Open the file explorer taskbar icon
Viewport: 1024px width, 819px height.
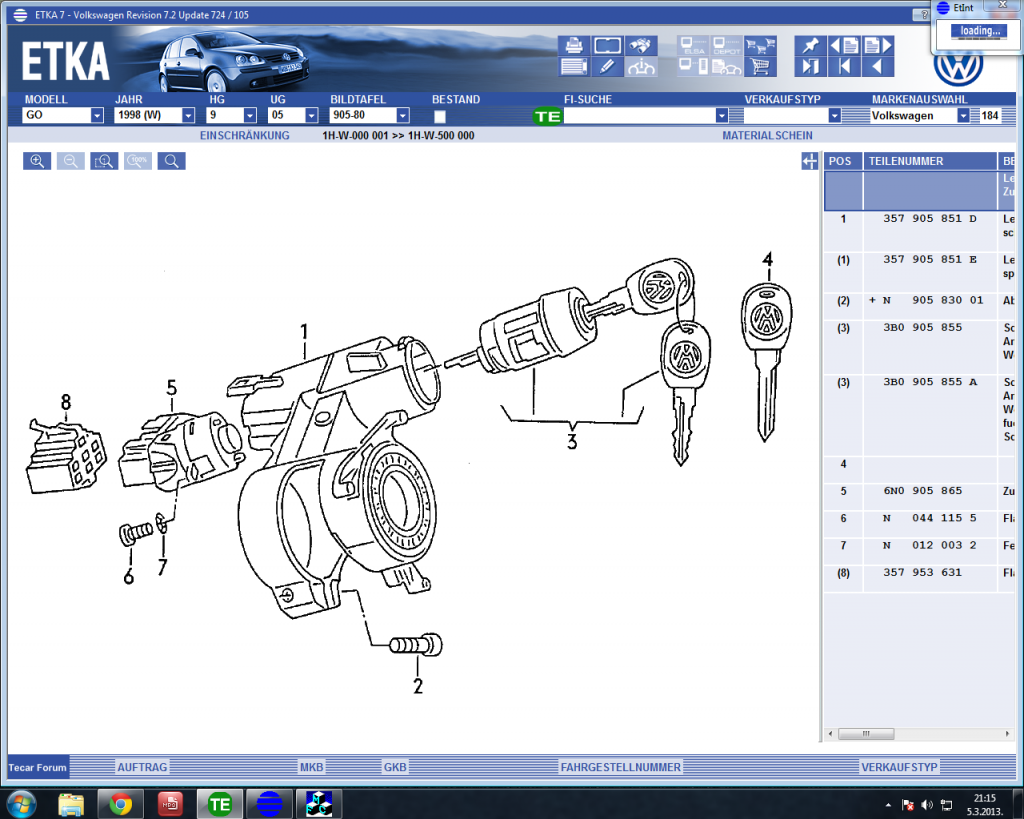pos(71,804)
